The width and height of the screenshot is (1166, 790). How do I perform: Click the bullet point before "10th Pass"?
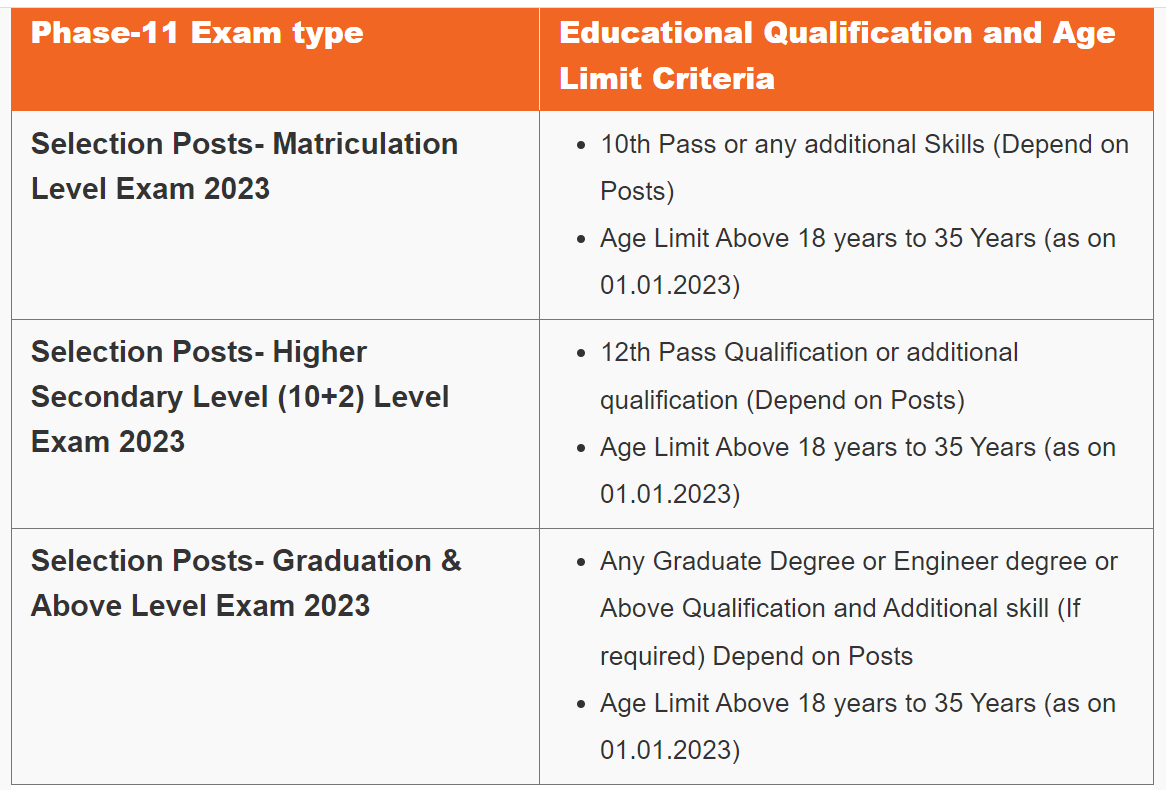point(582,146)
